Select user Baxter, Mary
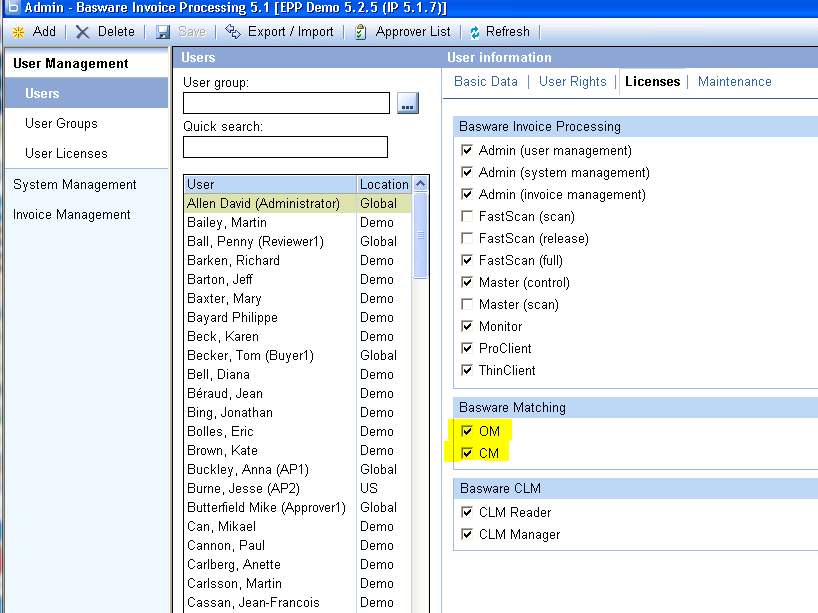Viewport: 818px width, 613px height. click(298, 298)
